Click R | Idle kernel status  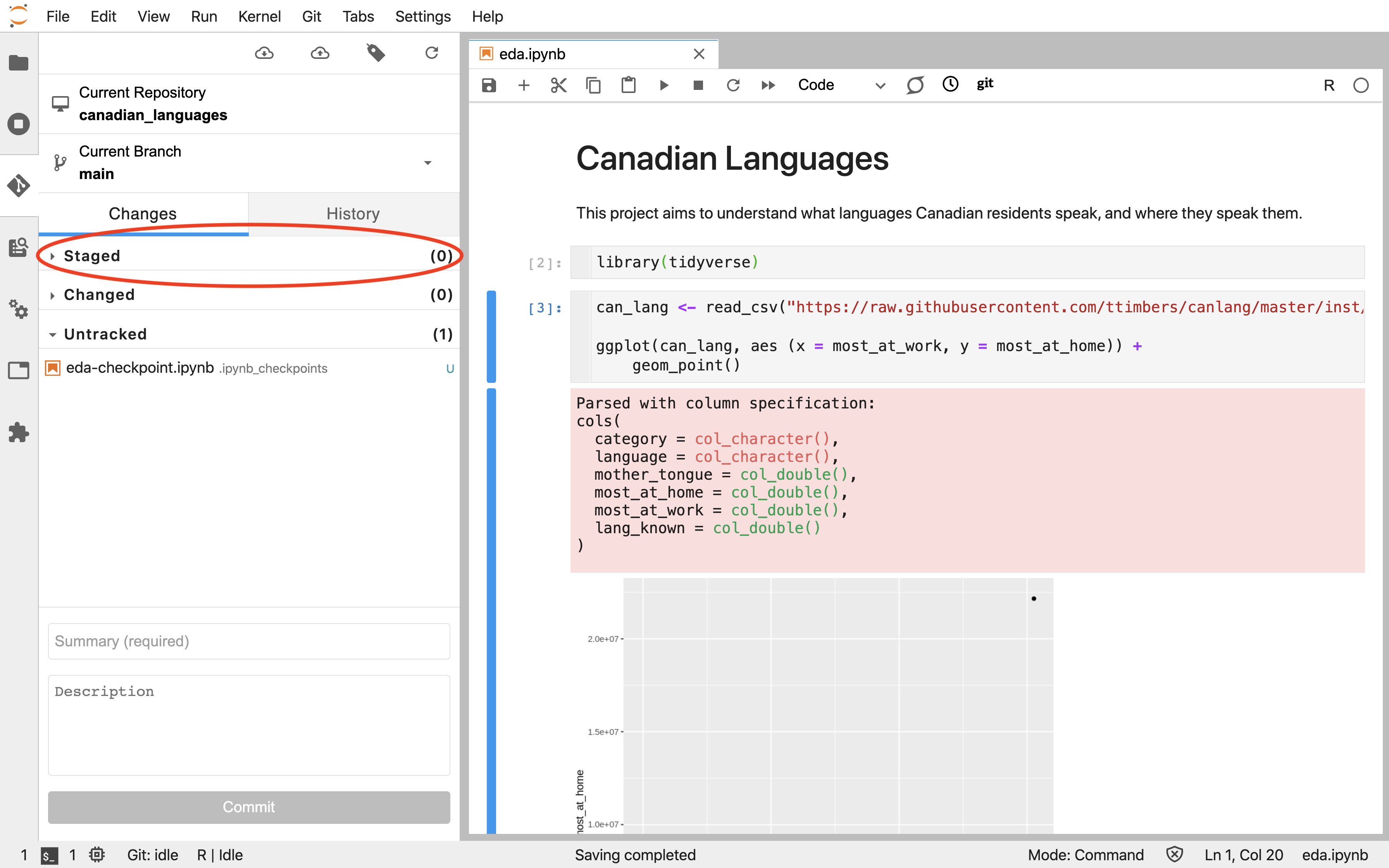(x=220, y=855)
